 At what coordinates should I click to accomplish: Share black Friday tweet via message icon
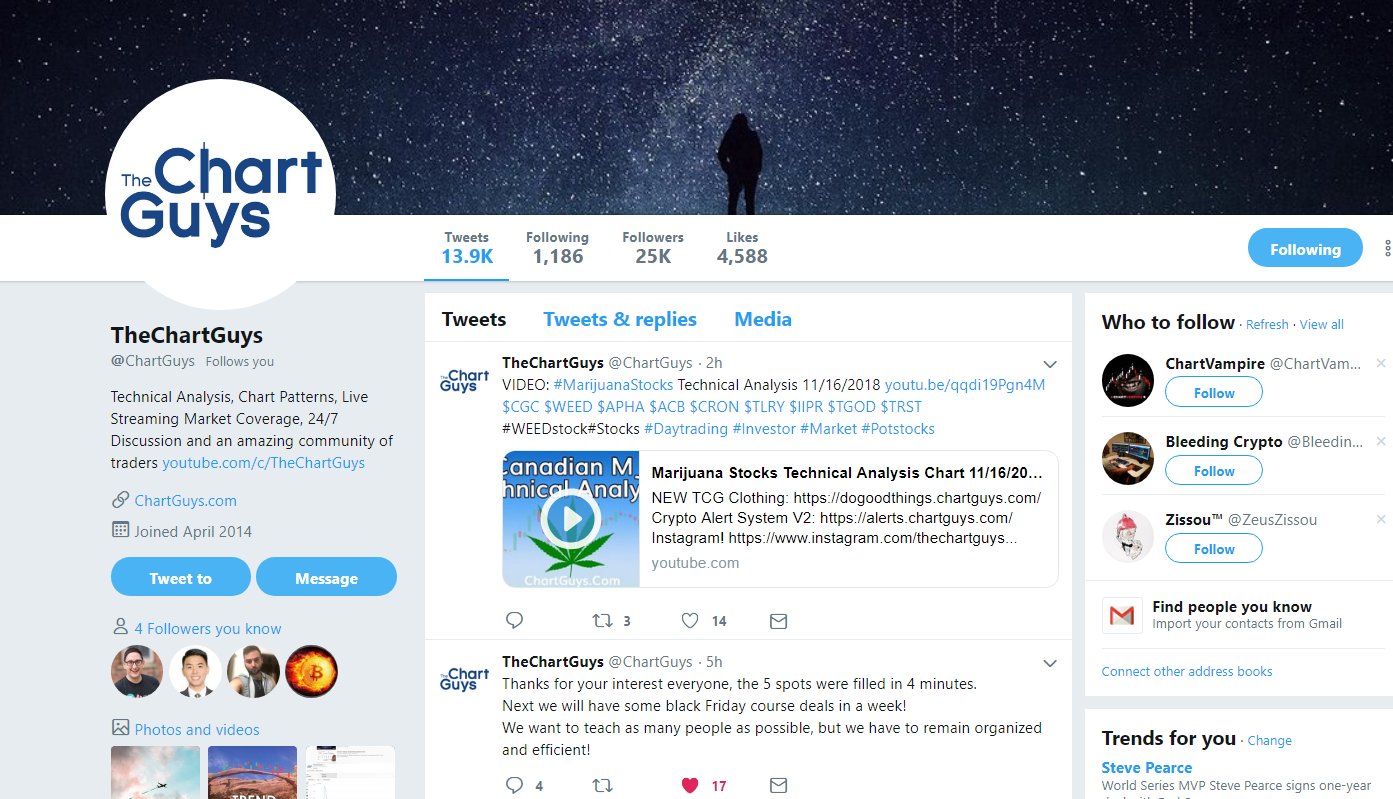779,785
